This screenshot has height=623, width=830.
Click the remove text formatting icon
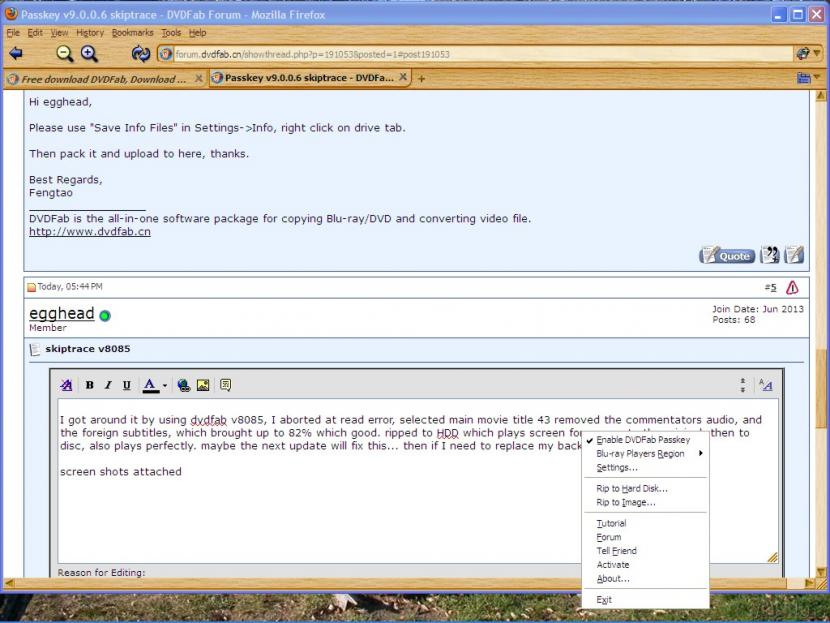click(66, 385)
